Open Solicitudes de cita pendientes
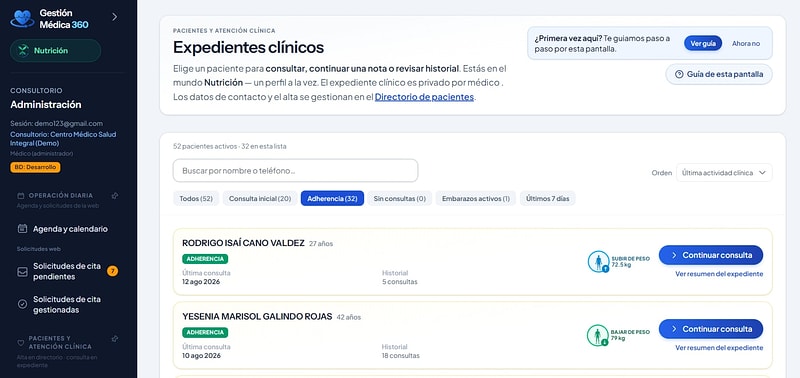 tap(68, 271)
